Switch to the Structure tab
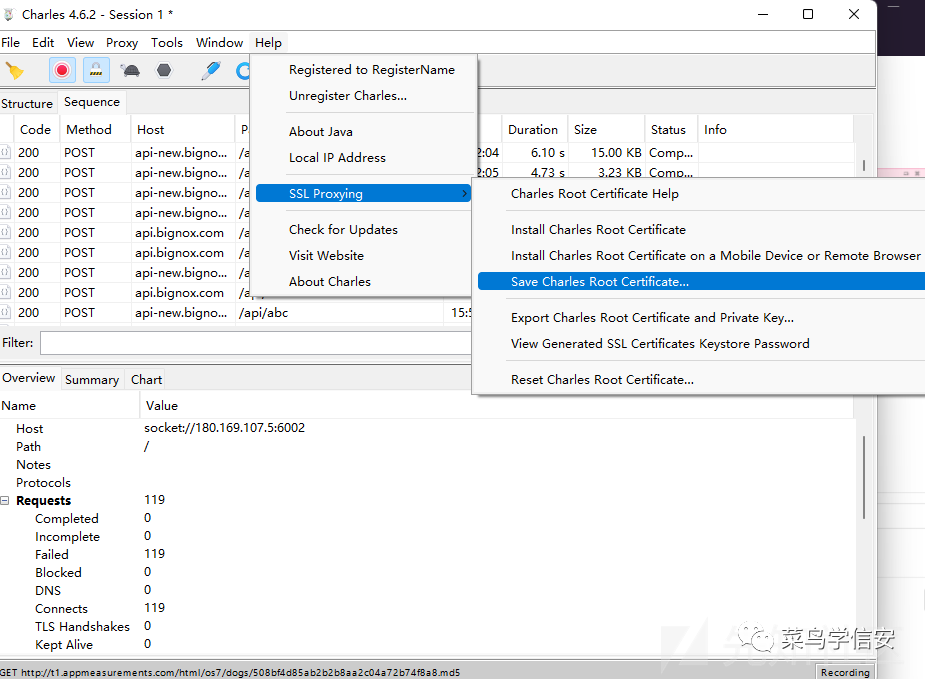925x679 pixels. tap(27, 103)
